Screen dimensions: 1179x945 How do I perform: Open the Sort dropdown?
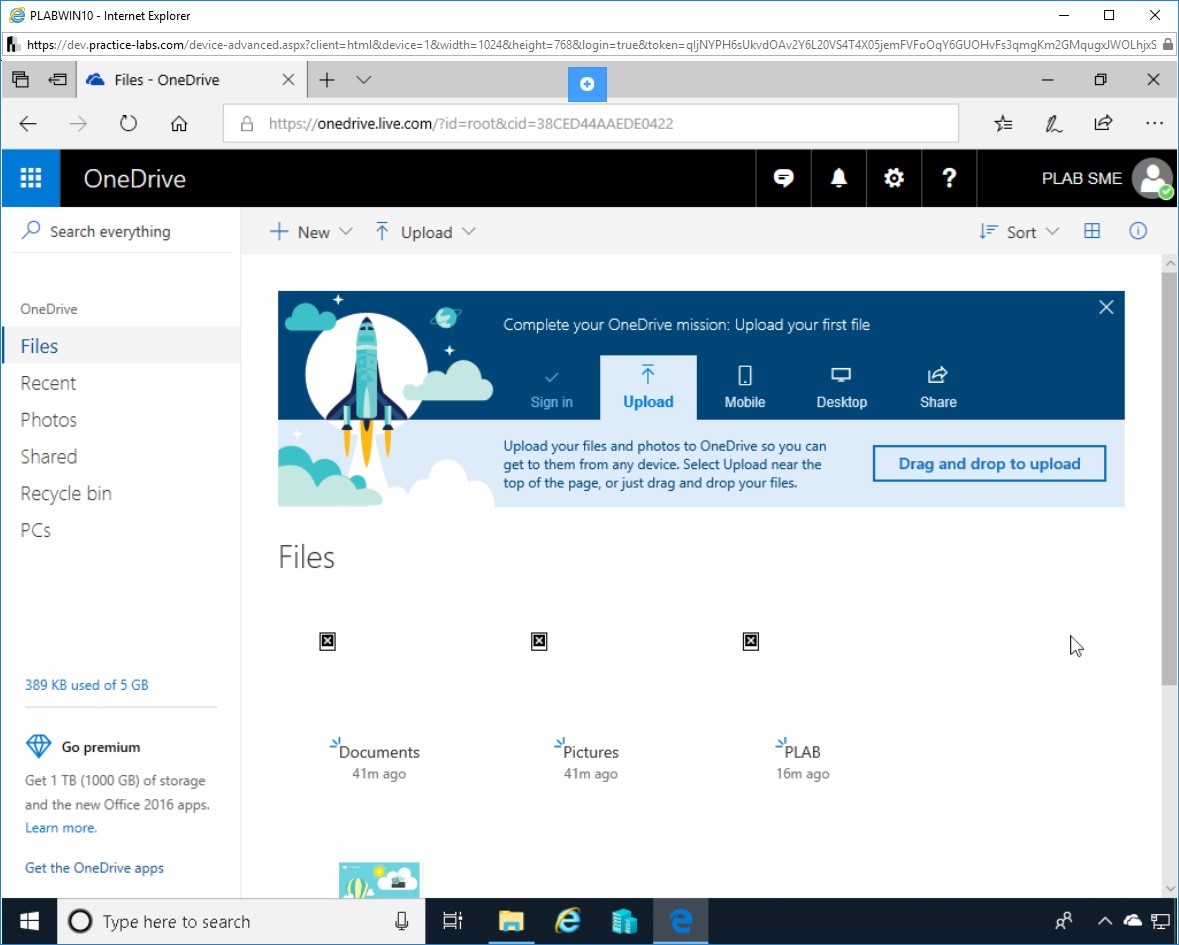tap(1019, 232)
